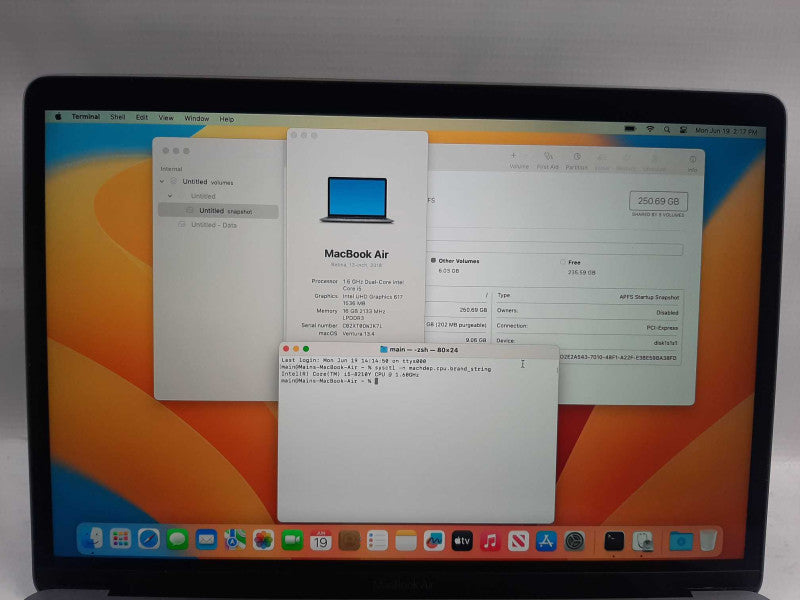The height and width of the screenshot is (600, 800).
Task: Click 'Ventura 13.4' macOS version text
Action: [359, 334]
